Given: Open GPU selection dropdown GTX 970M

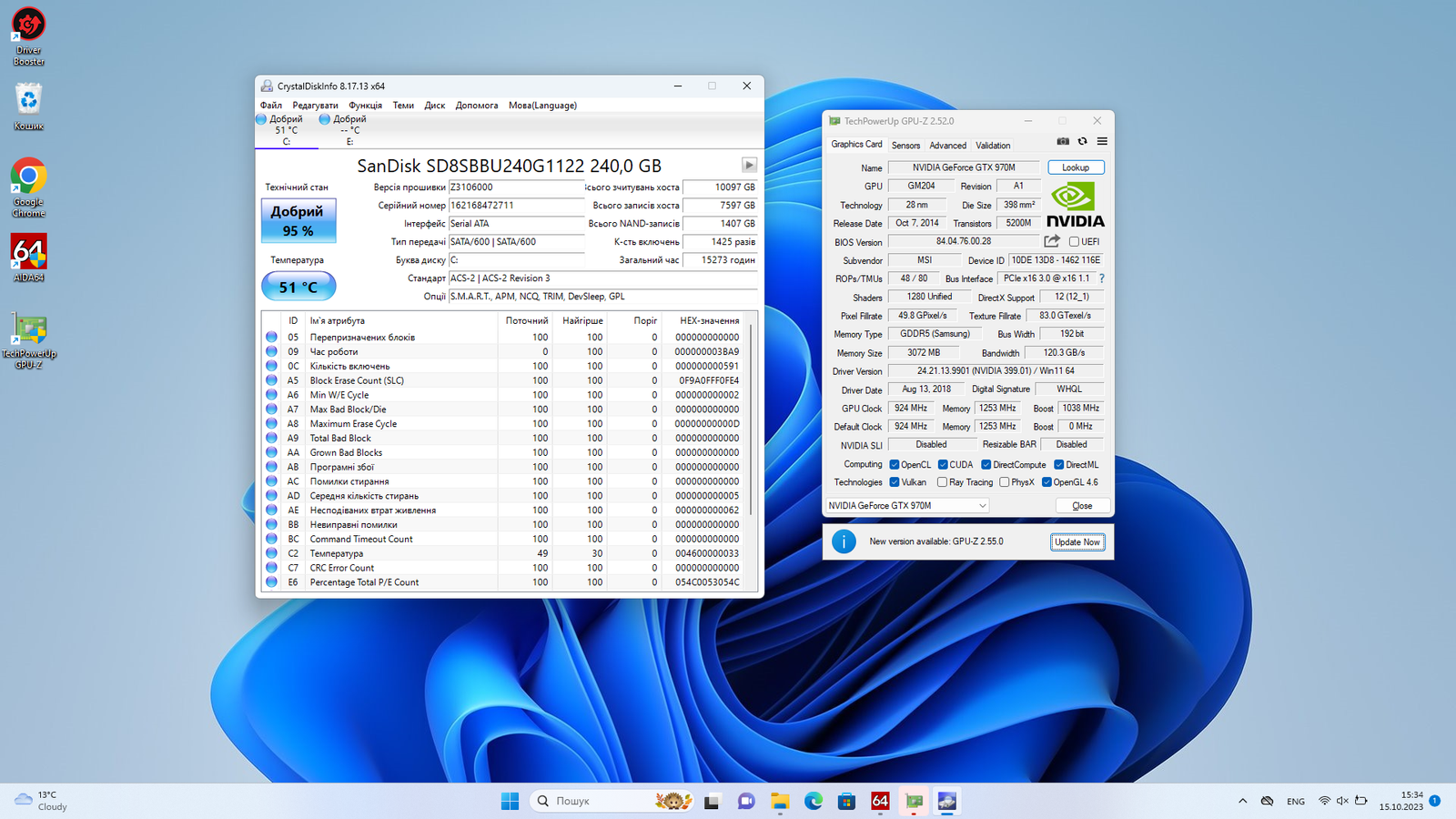Looking at the screenshot, I should 907,505.
